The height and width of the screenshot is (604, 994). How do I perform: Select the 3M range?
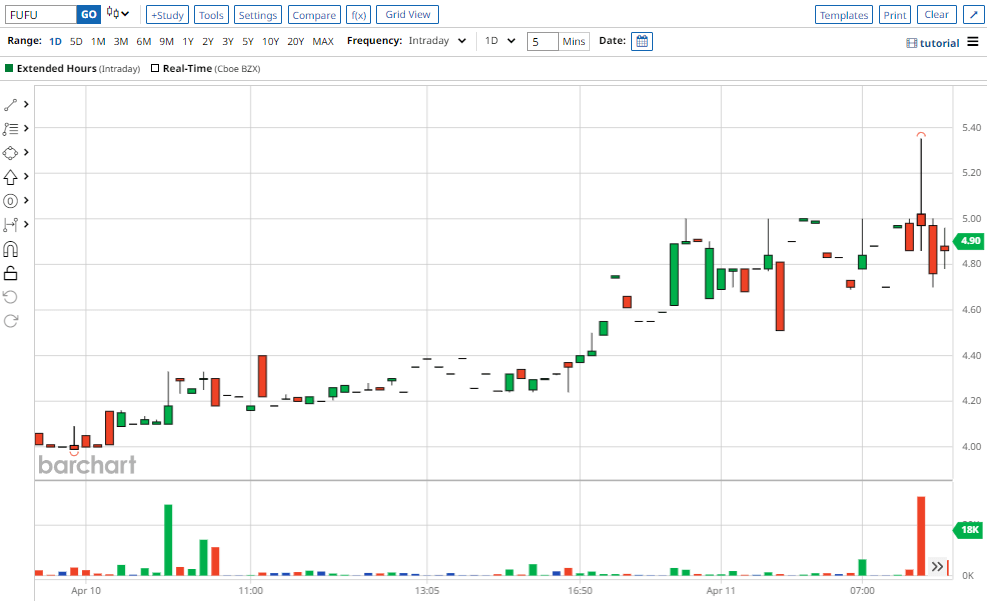120,41
